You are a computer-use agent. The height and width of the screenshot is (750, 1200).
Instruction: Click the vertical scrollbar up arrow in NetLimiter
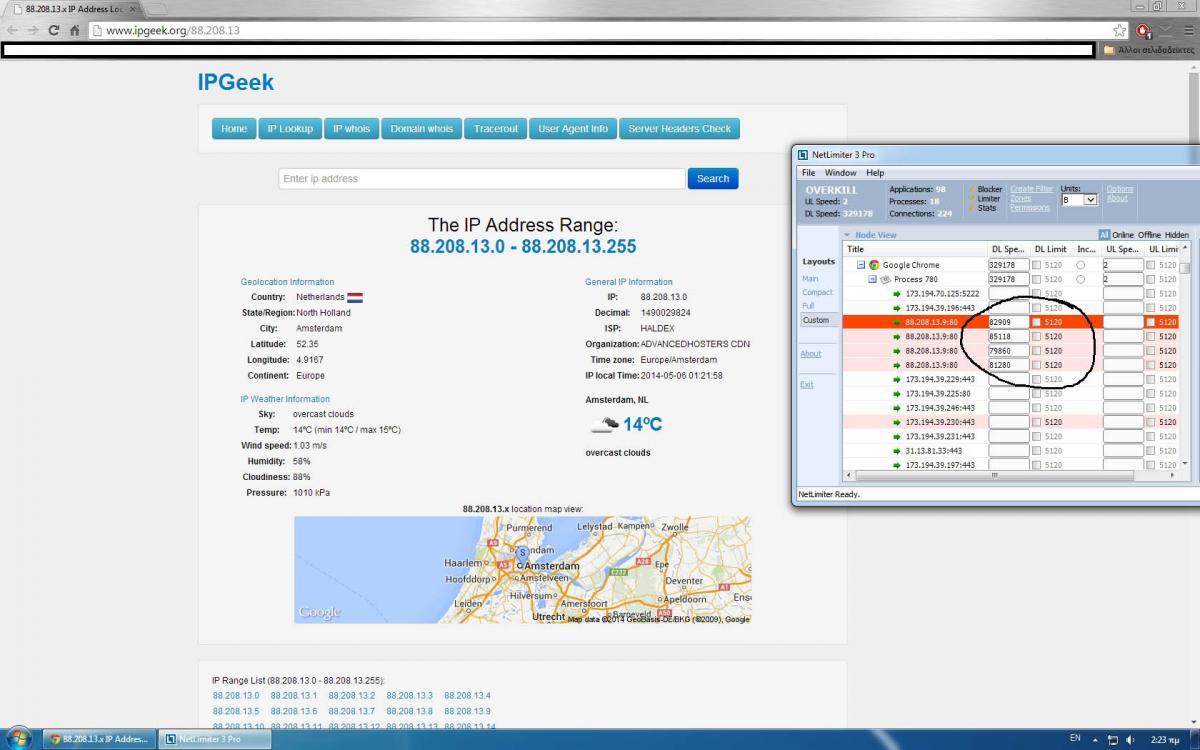coord(1185,249)
